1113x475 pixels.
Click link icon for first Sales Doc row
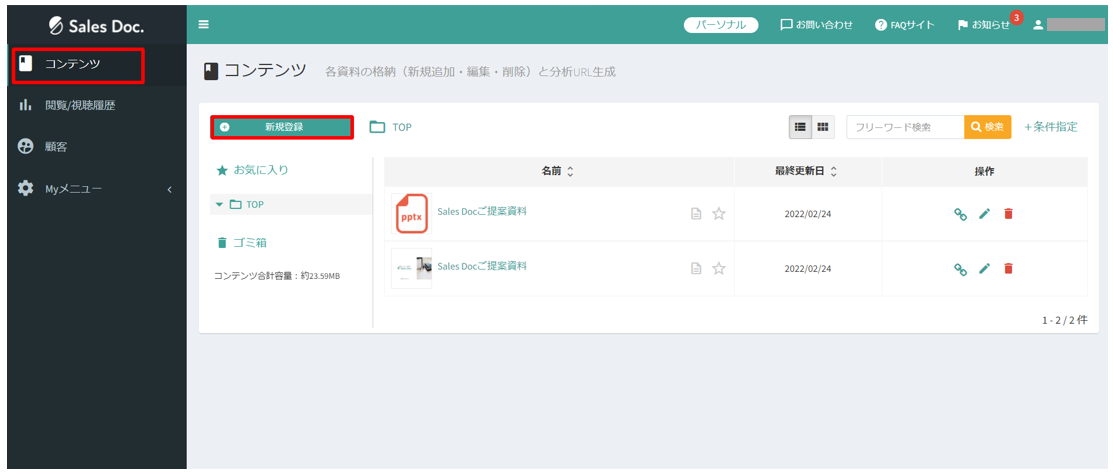pyautogui.click(x=960, y=214)
